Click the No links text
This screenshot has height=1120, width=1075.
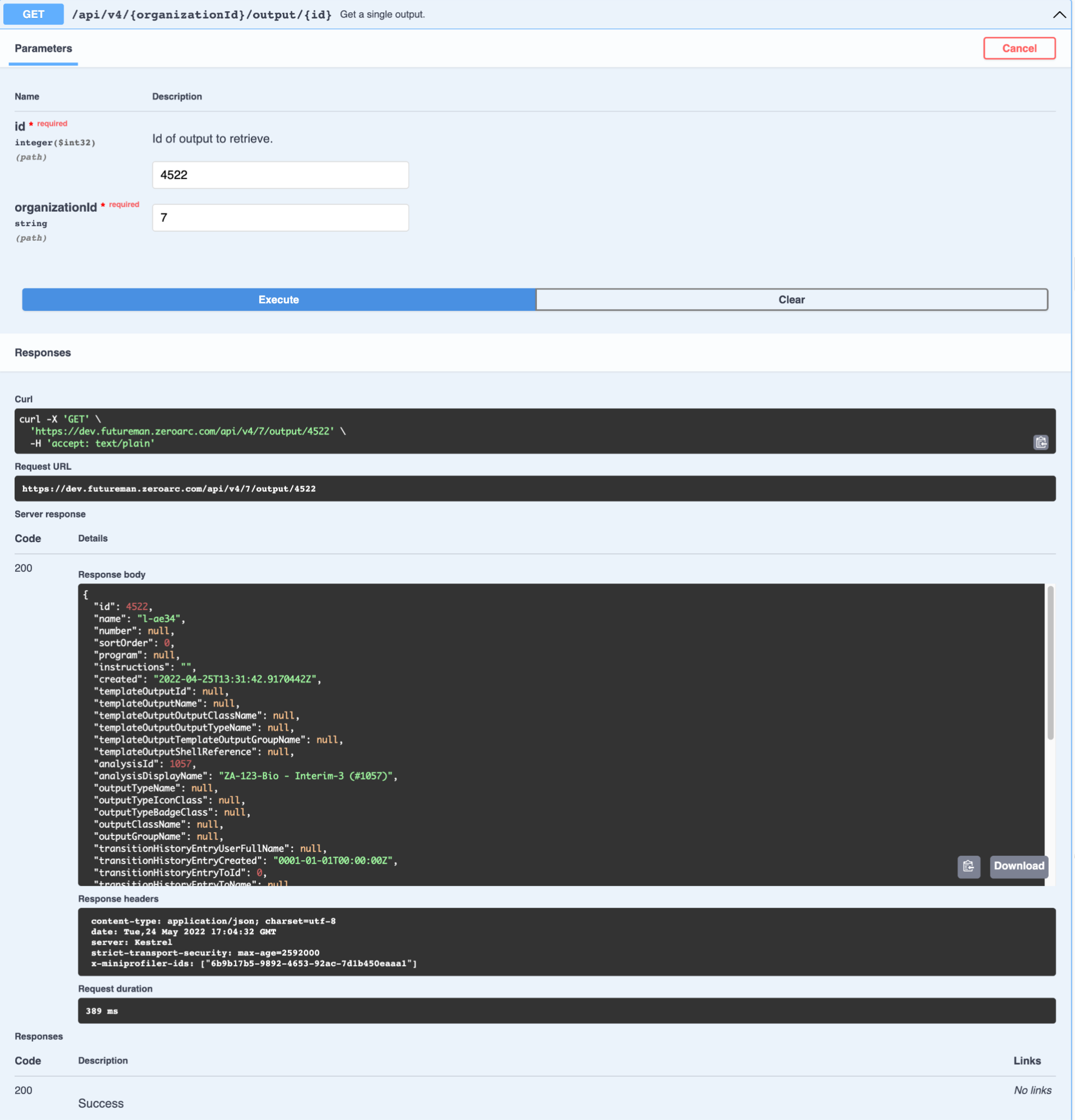click(1033, 1090)
